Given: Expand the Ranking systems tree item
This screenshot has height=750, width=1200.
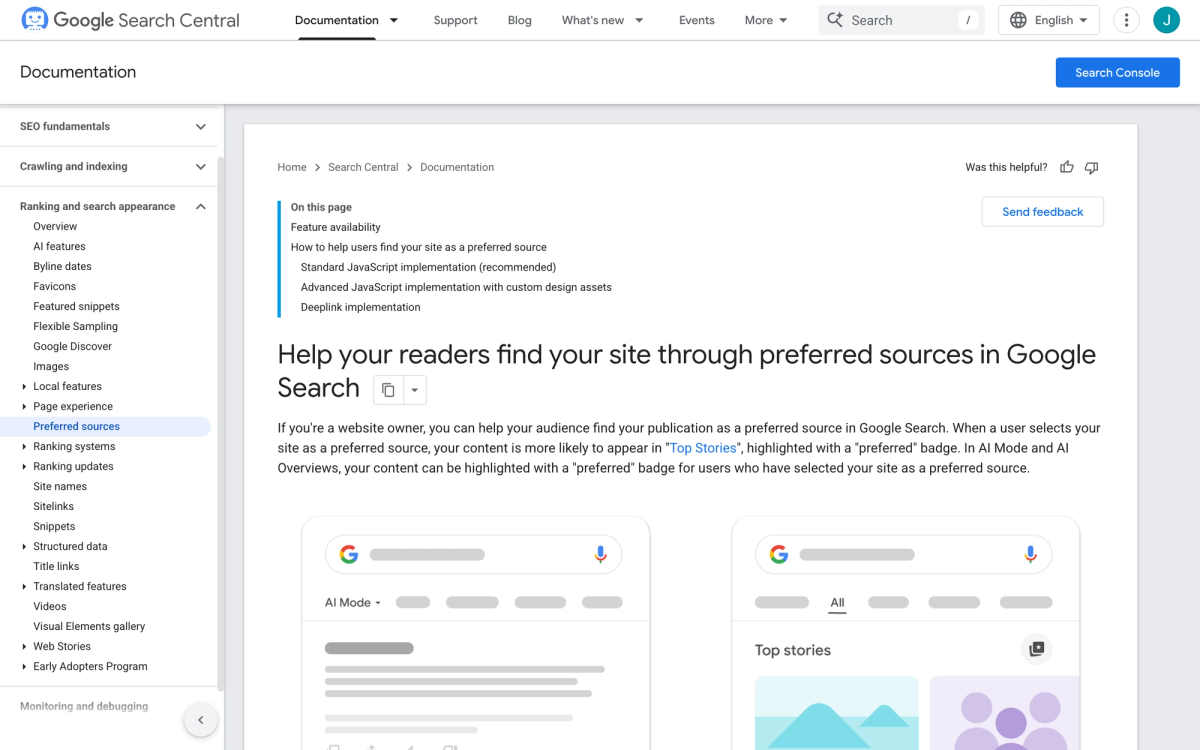Looking at the screenshot, I should [24, 446].
